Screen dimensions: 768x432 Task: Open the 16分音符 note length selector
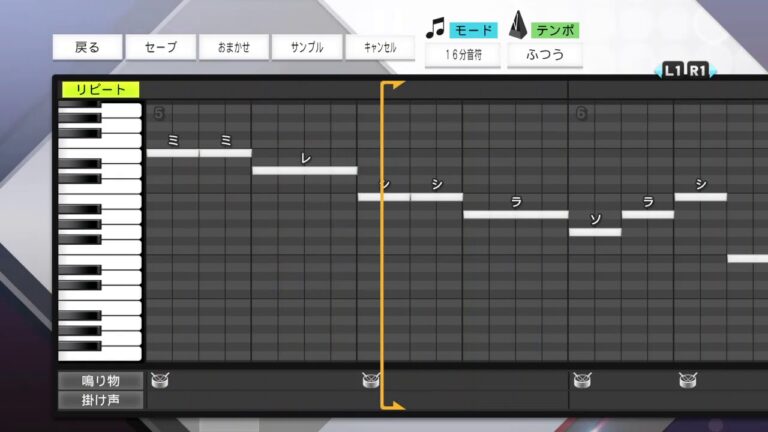tap(461, 55)
